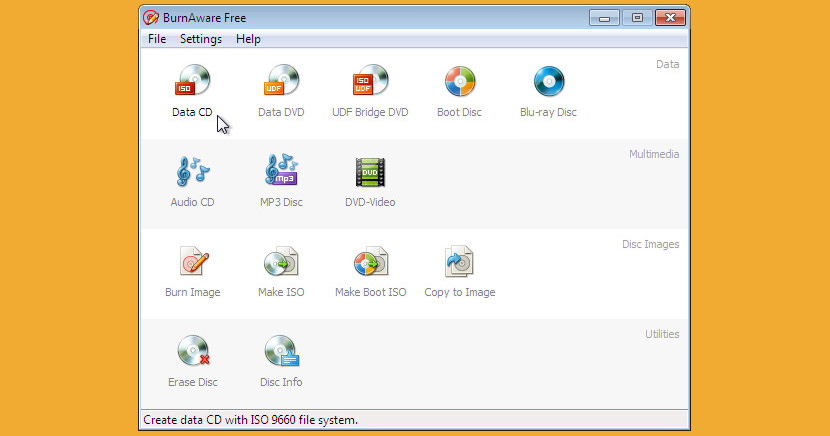Close the BurnAware Free window
Viewport: 830px width, 436px height.
670,18
